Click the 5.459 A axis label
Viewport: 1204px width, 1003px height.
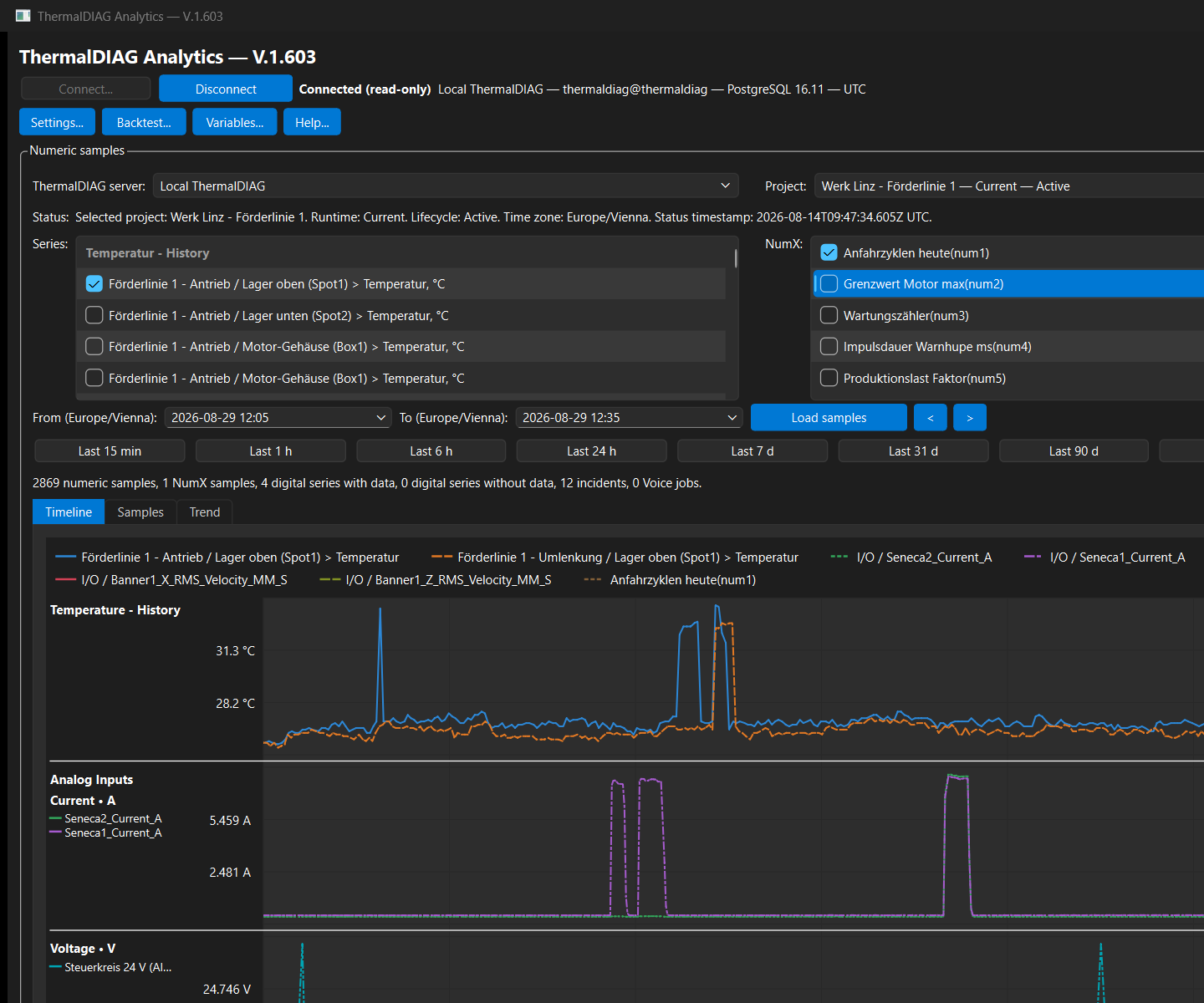pyautogui.click(x=230, y=820)
